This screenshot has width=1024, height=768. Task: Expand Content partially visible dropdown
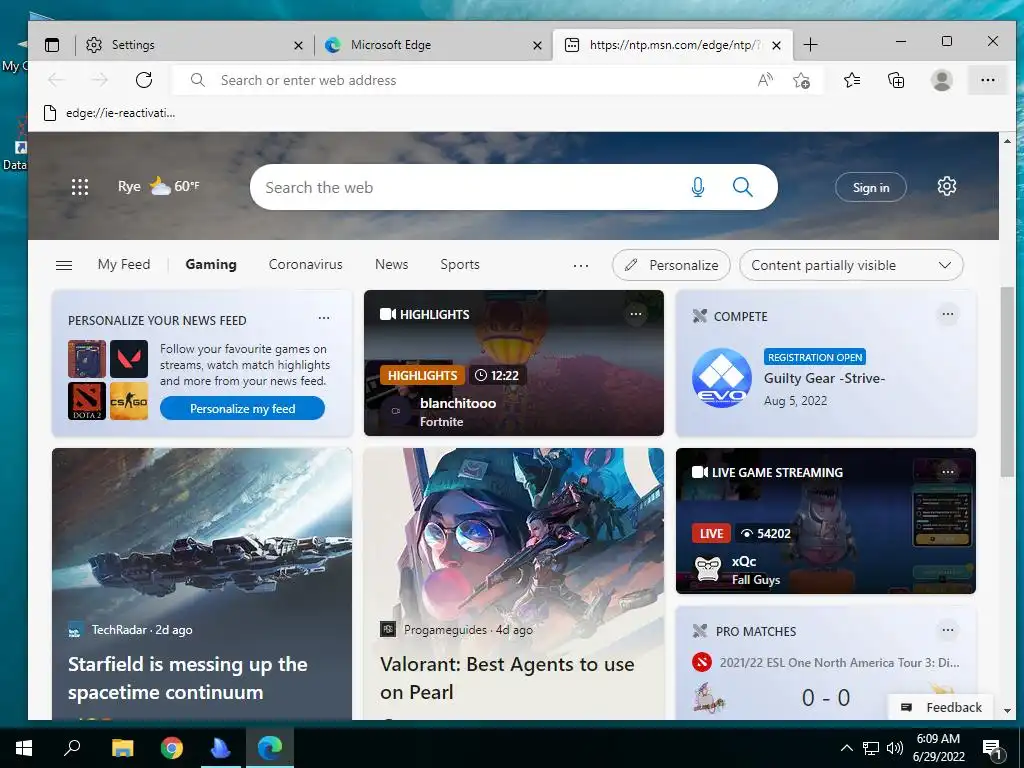coord(851,265)
